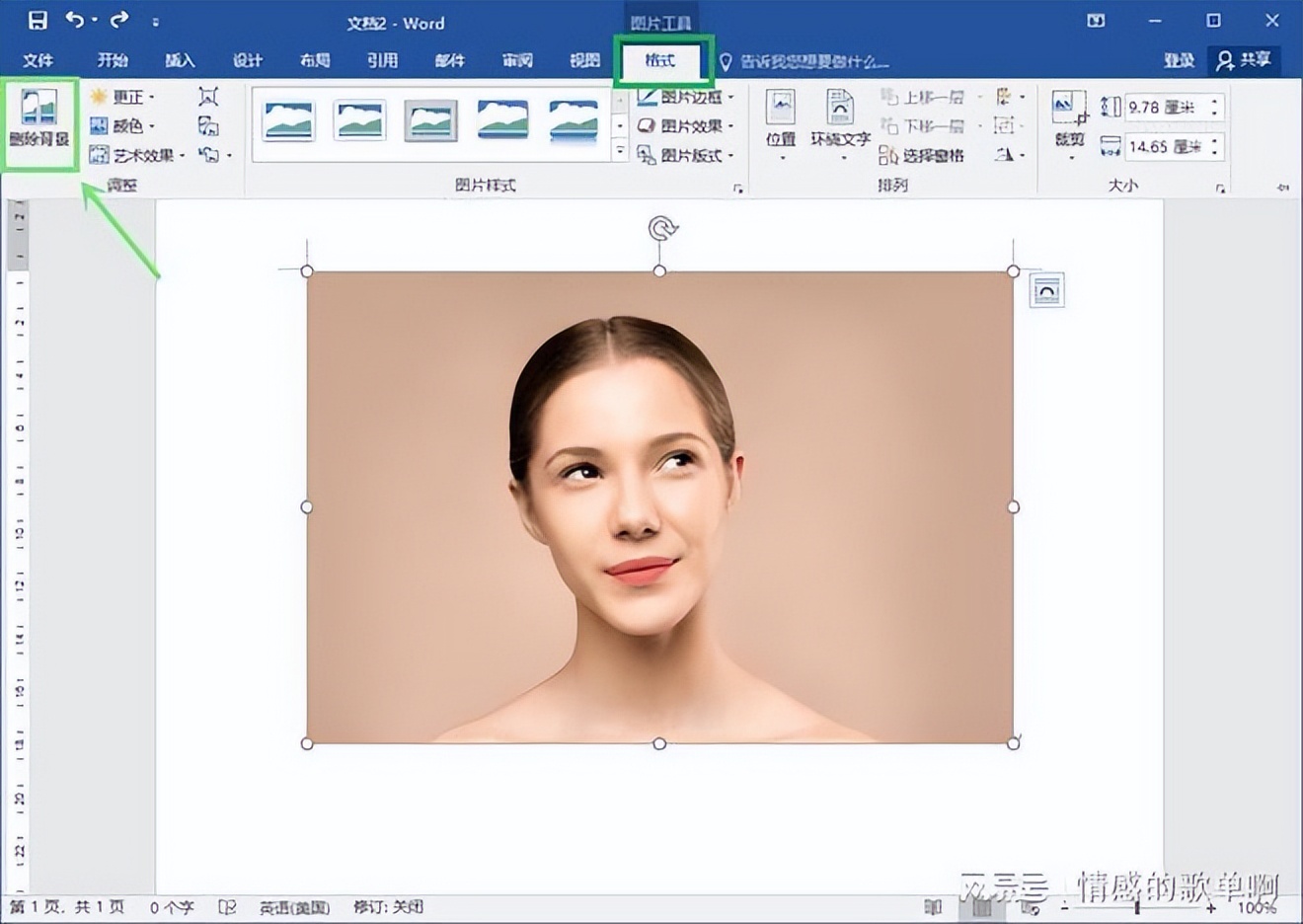Viewport: 1303px width, 924px height.
Task: Switch to the Insert (插入) tab
Action: 180,60
